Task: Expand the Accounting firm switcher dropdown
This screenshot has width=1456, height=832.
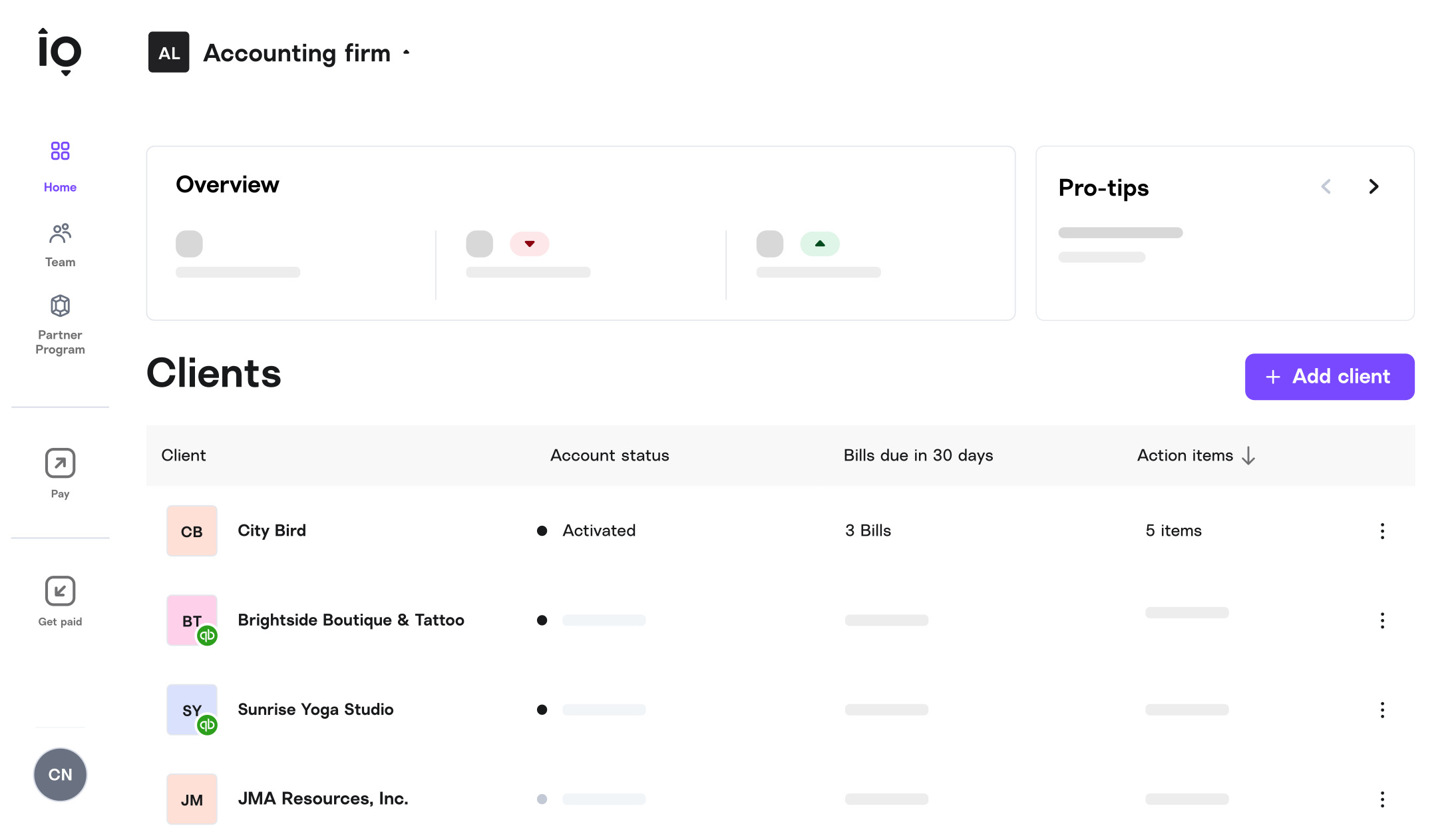Action: click(406, 53)
